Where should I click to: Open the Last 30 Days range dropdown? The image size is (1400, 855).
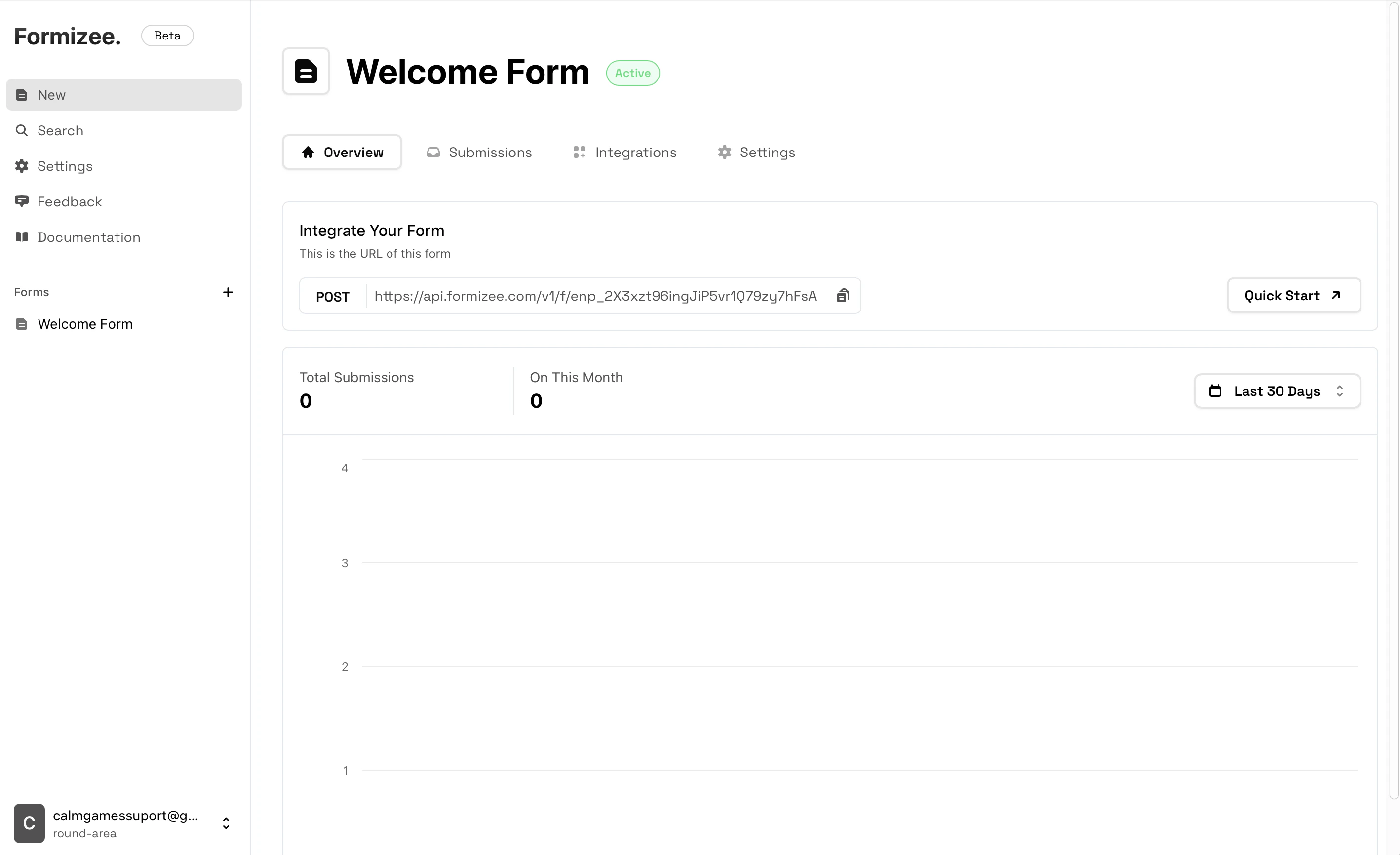pyautogui.click(x=1277, y=391)
